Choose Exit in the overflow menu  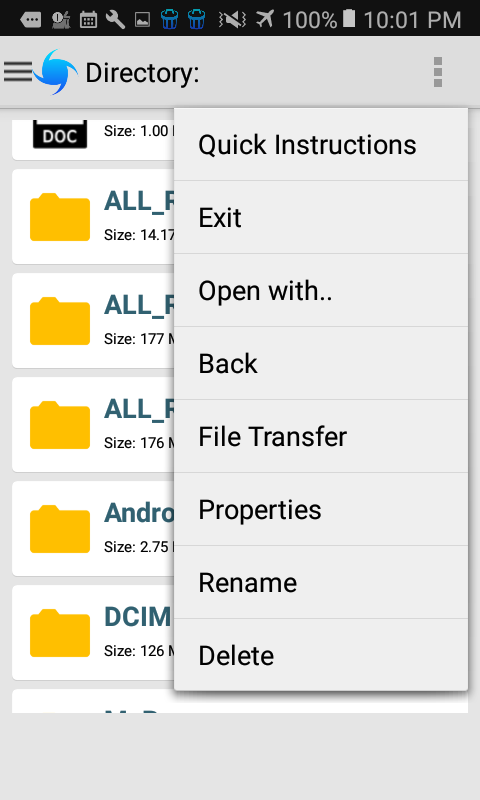[321, 217]
